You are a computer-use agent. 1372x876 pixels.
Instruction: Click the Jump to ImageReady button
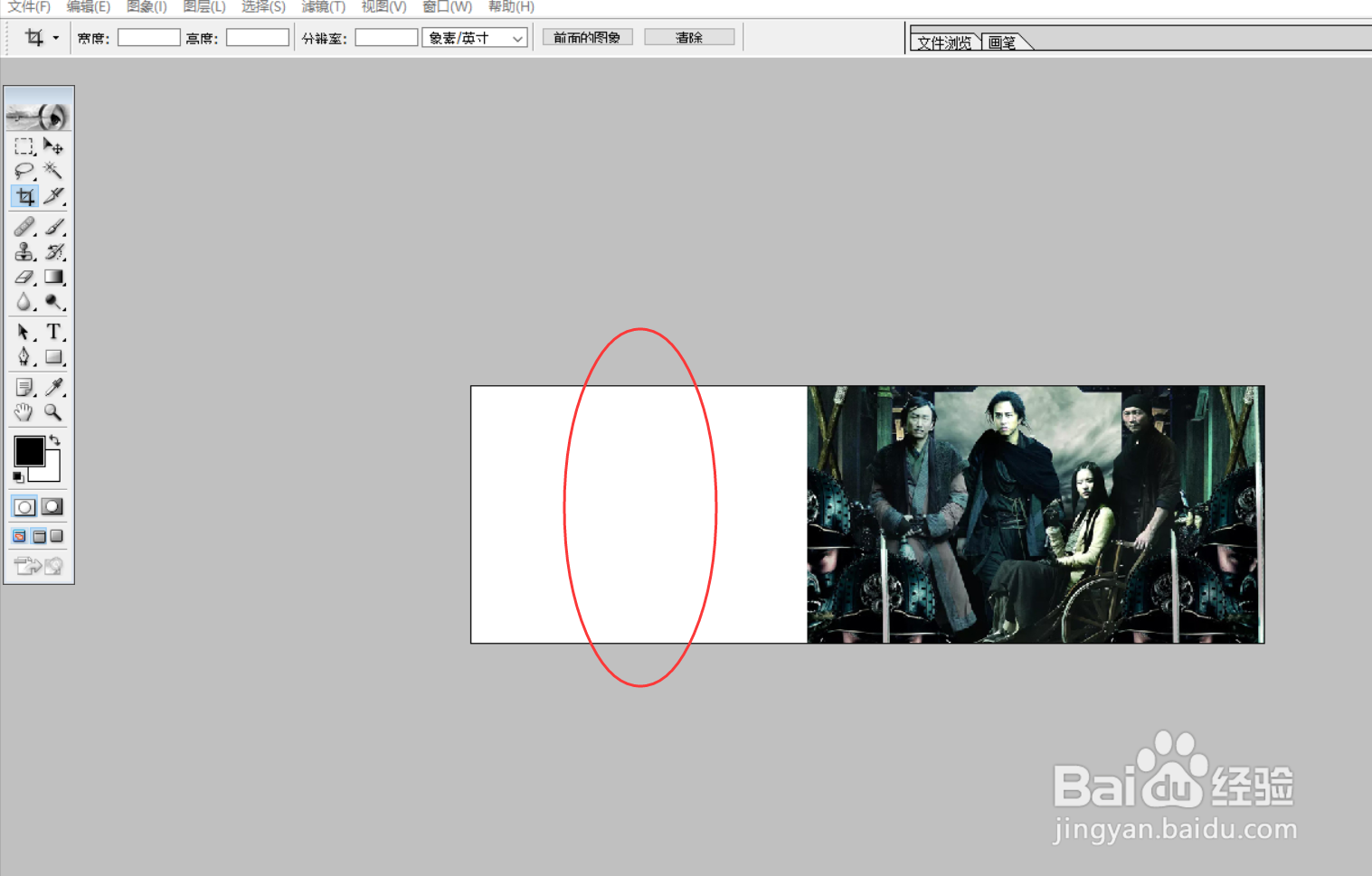(x=39, y=566)
